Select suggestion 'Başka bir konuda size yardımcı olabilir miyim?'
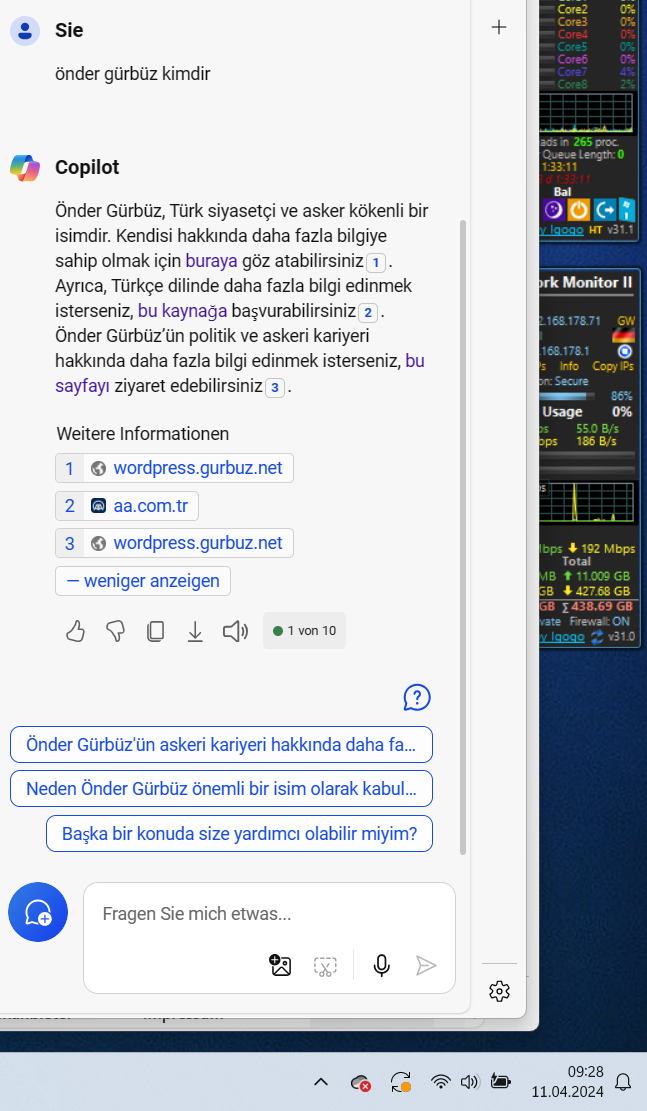This screenshot has height=1111, width=647. pos(239,833)
